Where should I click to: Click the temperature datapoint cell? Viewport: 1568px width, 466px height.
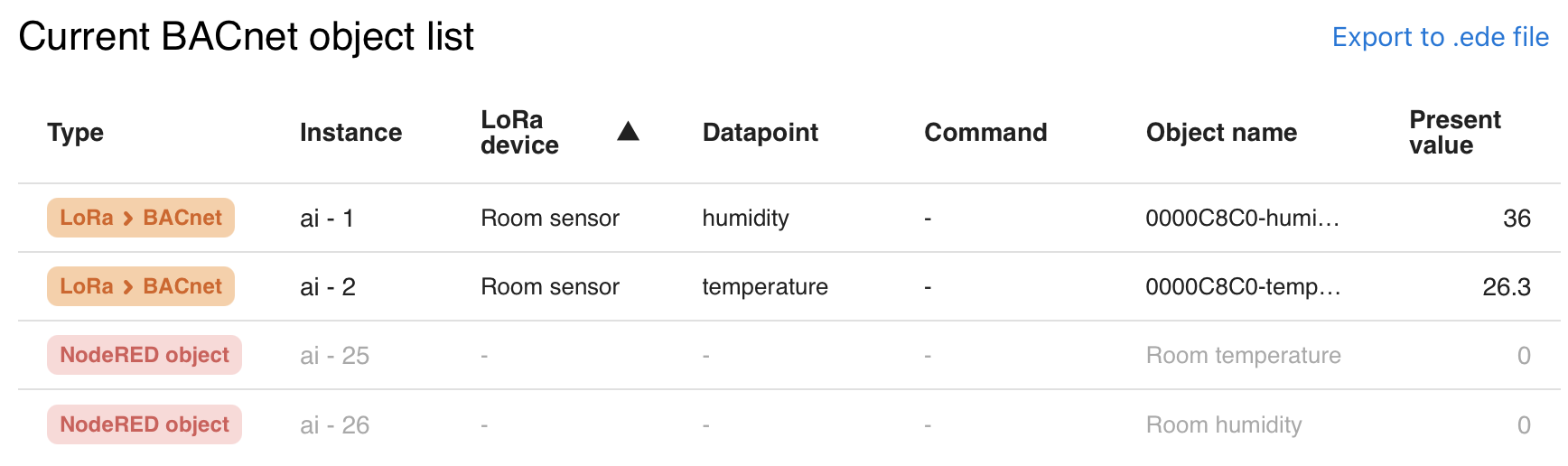tap(765, 286)
